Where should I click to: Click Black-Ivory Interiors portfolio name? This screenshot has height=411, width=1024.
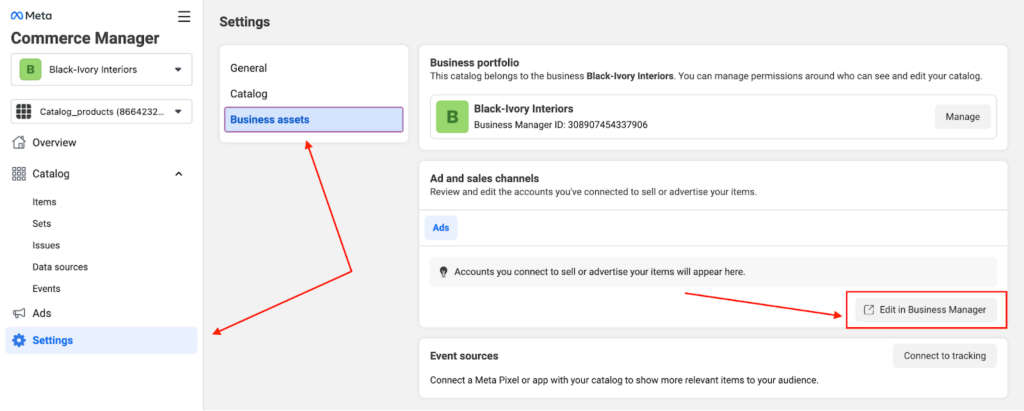coord(524,108)
